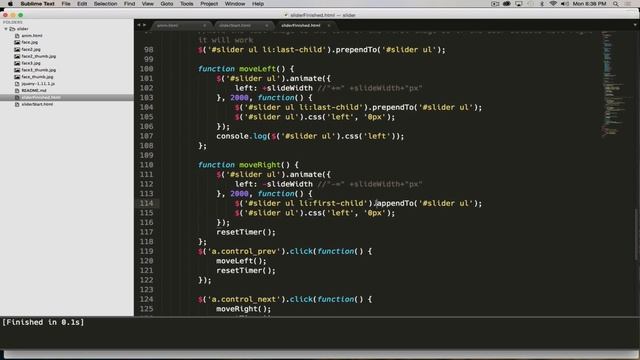
Task: Collapse the slider folder in sidebar
Action: pos(6,29)
